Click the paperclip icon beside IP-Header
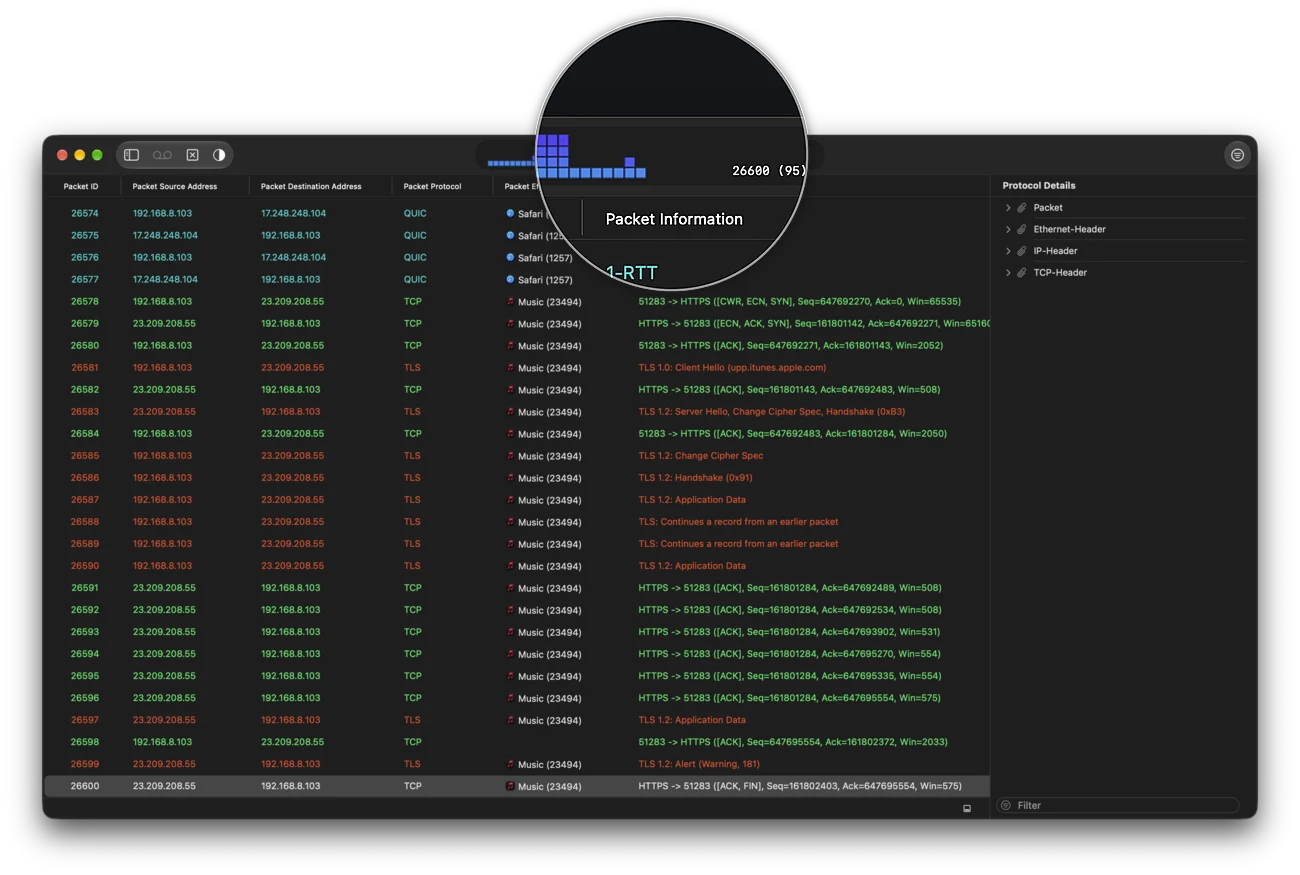The image size is (1300, 875). tap(1022, 251)
